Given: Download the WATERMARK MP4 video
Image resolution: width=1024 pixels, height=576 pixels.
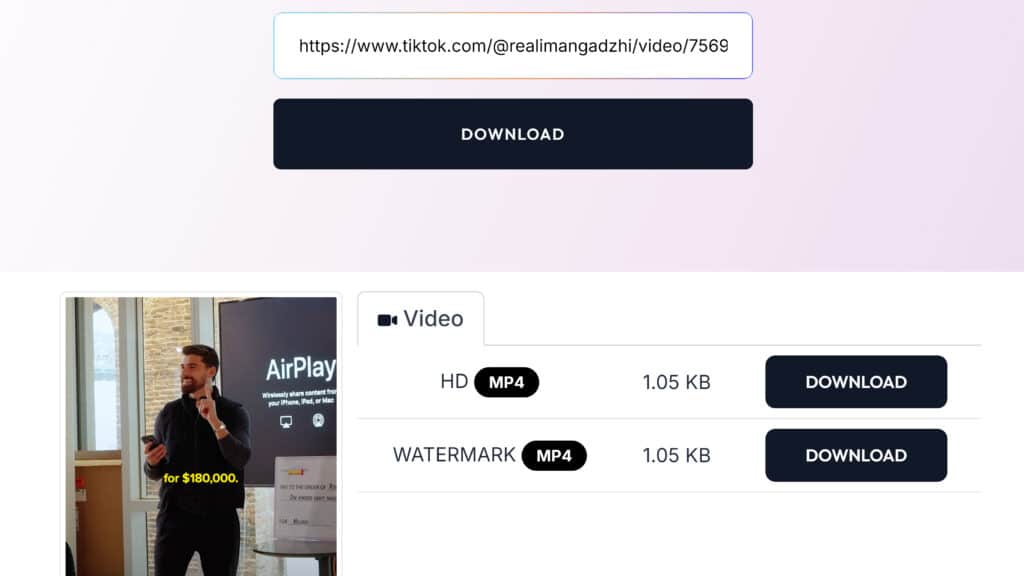Looking at the screenshot, I should click(856, 455).
